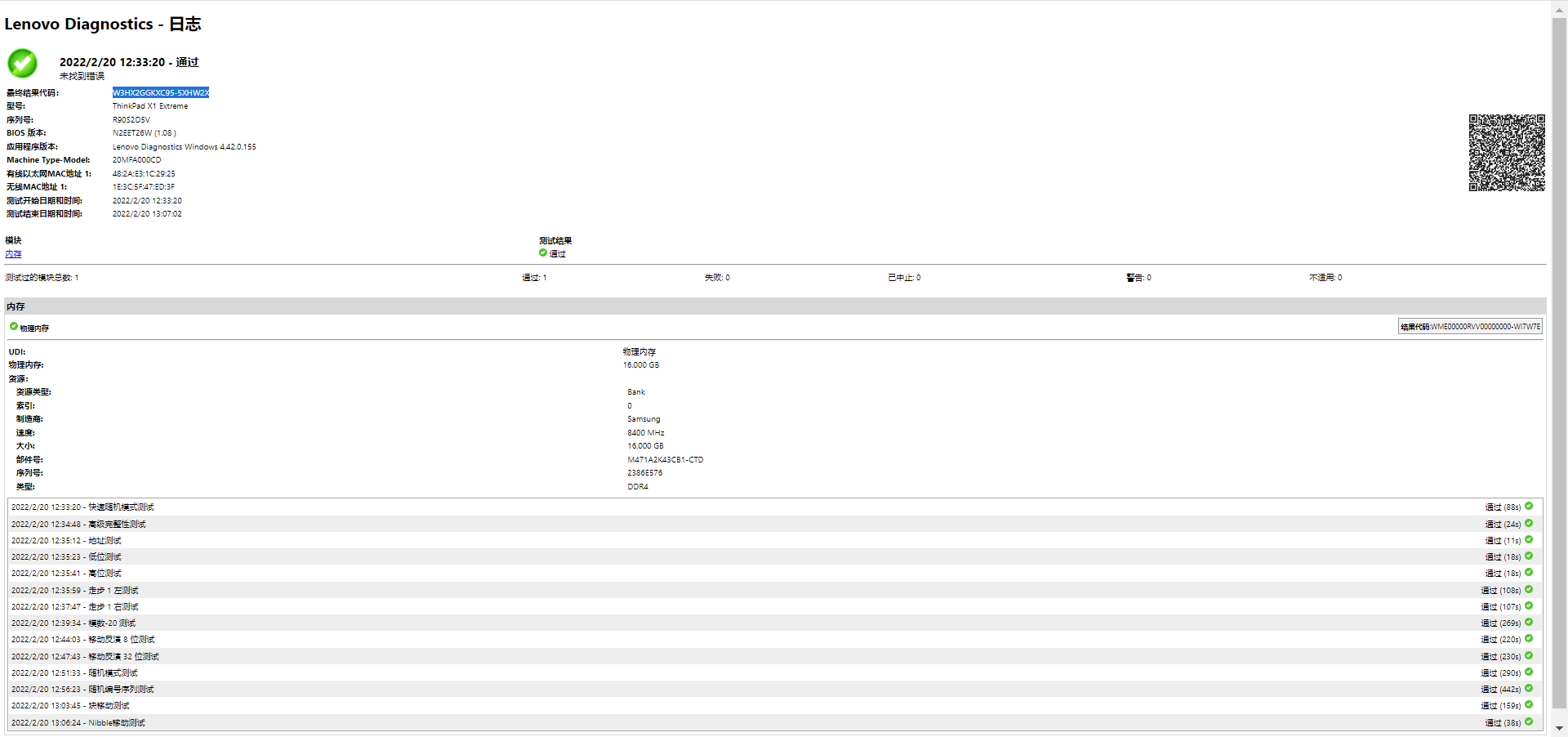Click the 模数-20 测试 log row text
This screenshot has width=1568, height=737.
(x=73, y=623)
